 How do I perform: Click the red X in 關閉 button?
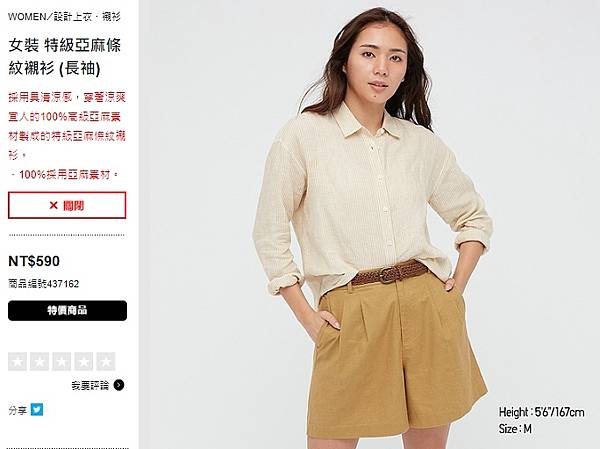point(54,206)
